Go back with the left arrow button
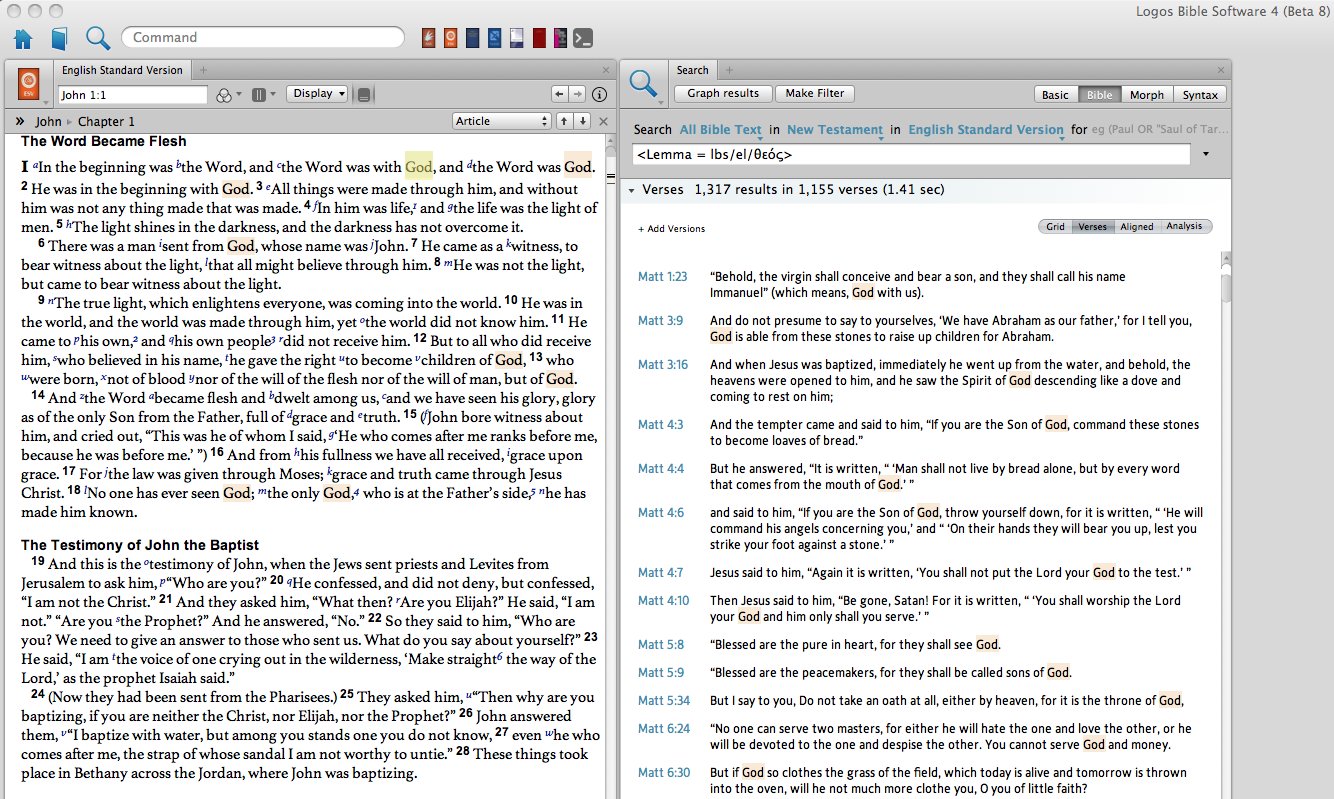1334x799 pixels. (560, 94)
